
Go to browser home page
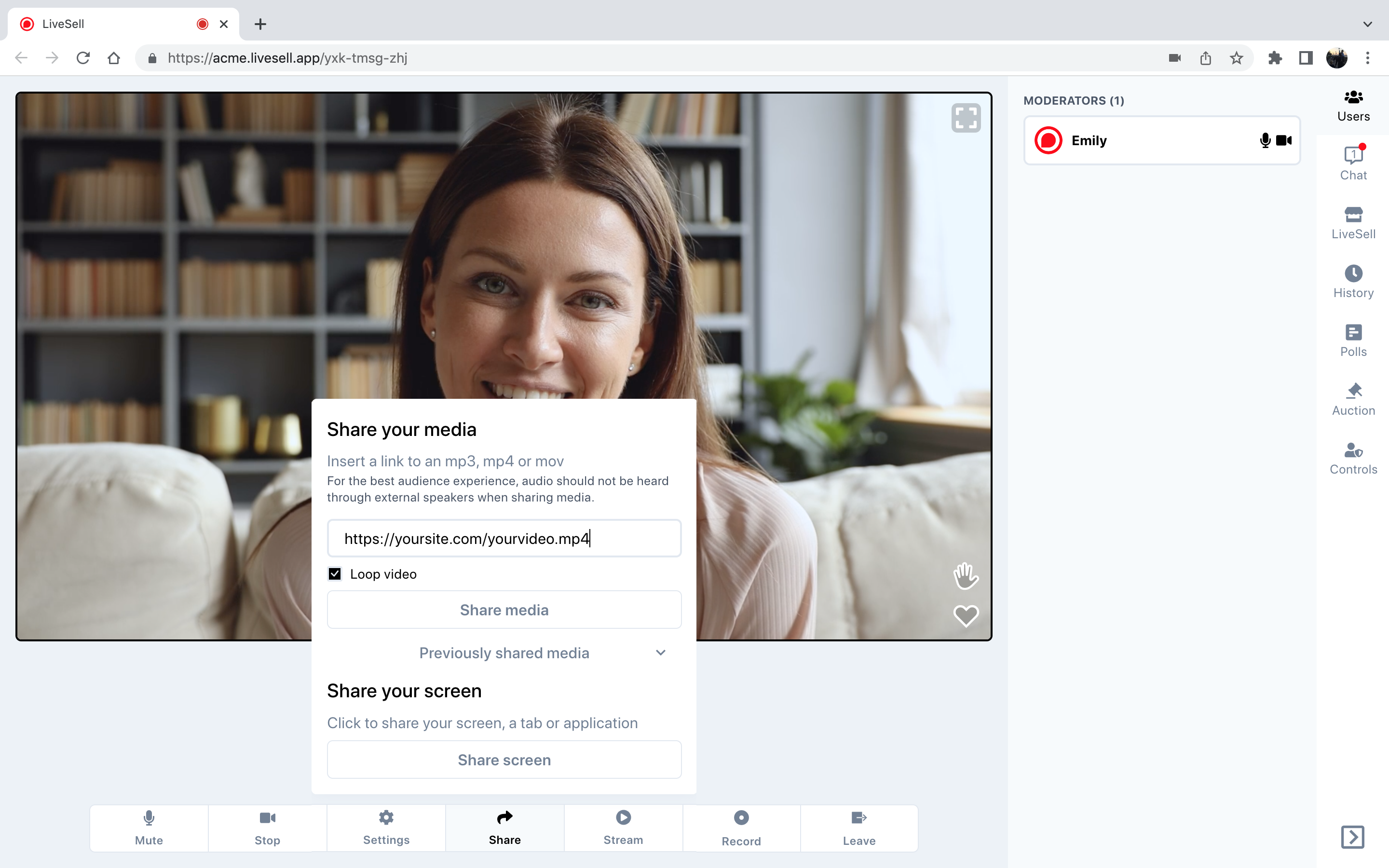(x=114, y=58)
